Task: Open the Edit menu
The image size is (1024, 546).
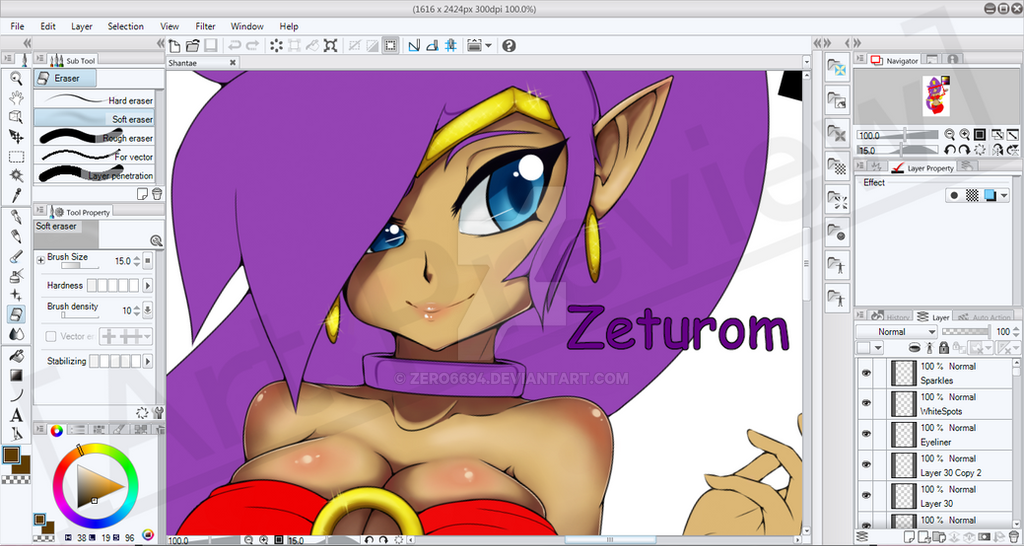Action: (48, 26)
